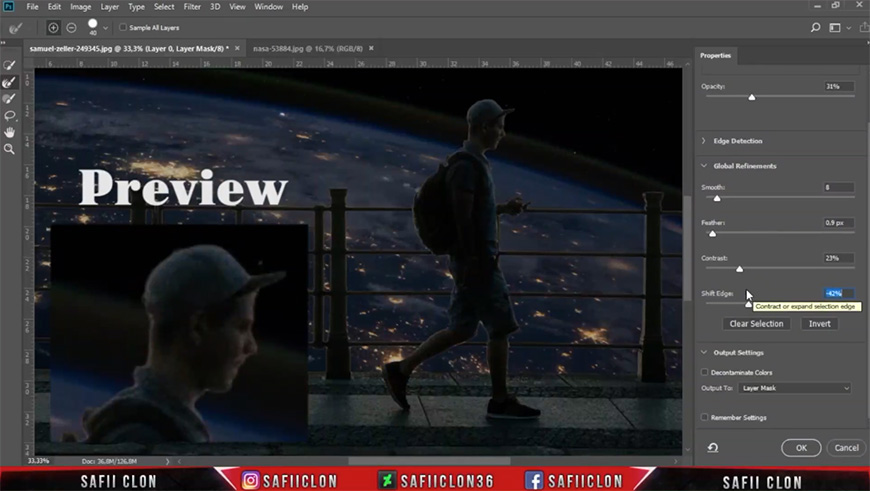Select the Zoom tool

pos(9,149)
